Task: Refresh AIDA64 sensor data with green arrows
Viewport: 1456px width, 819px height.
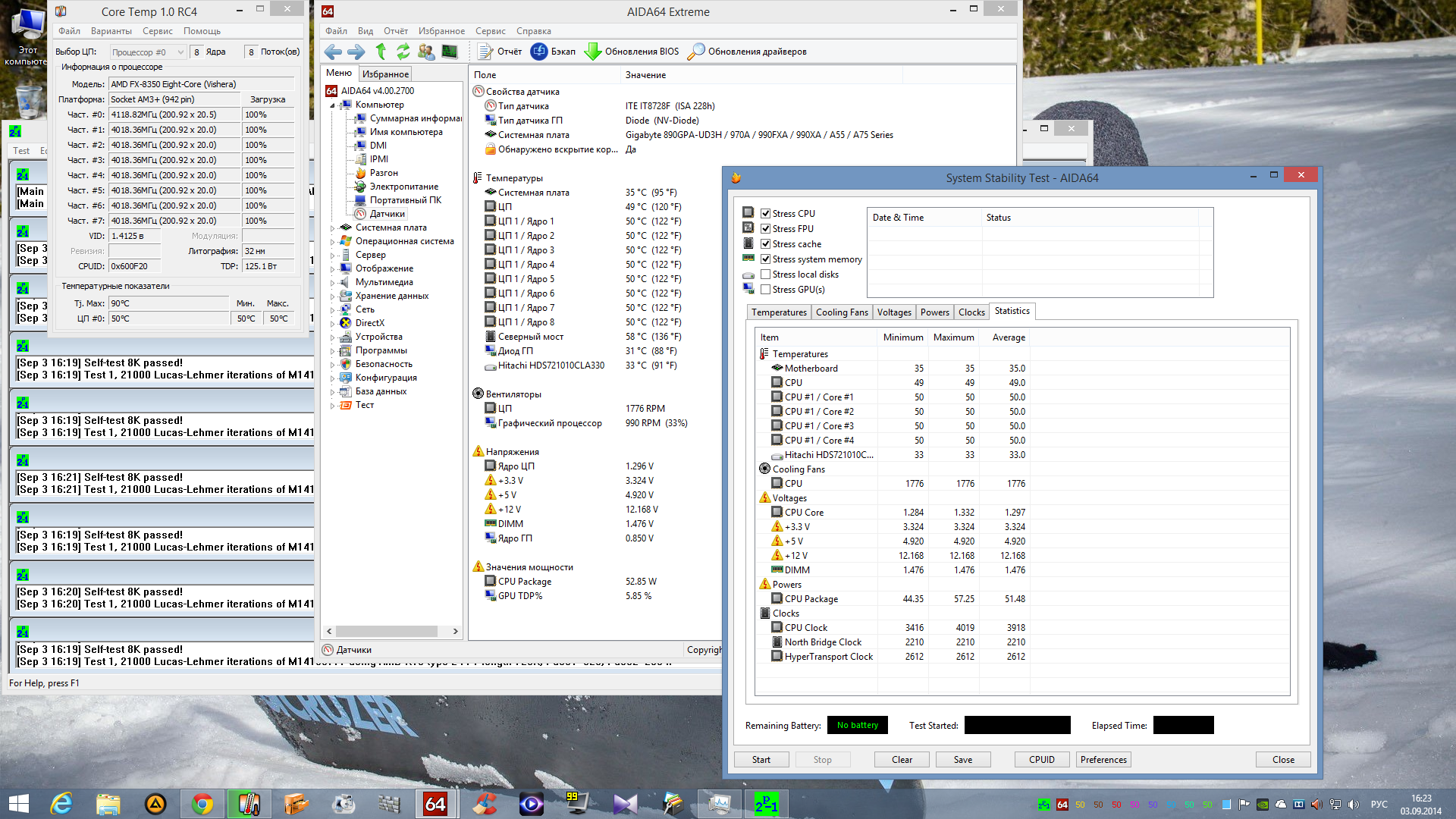Action: point(403,52)
